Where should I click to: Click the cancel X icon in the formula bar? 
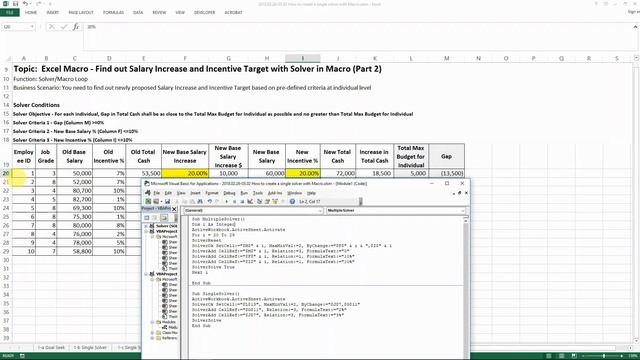pyautogui.click(x=51, y=27)
